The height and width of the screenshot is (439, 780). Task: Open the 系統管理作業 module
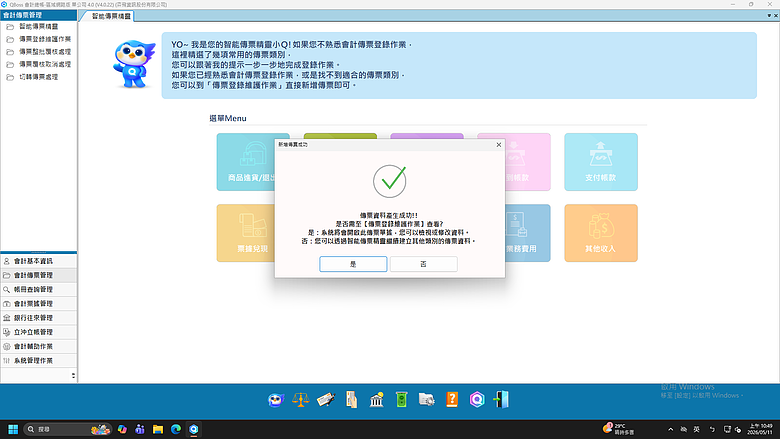[x=39, y=360]
